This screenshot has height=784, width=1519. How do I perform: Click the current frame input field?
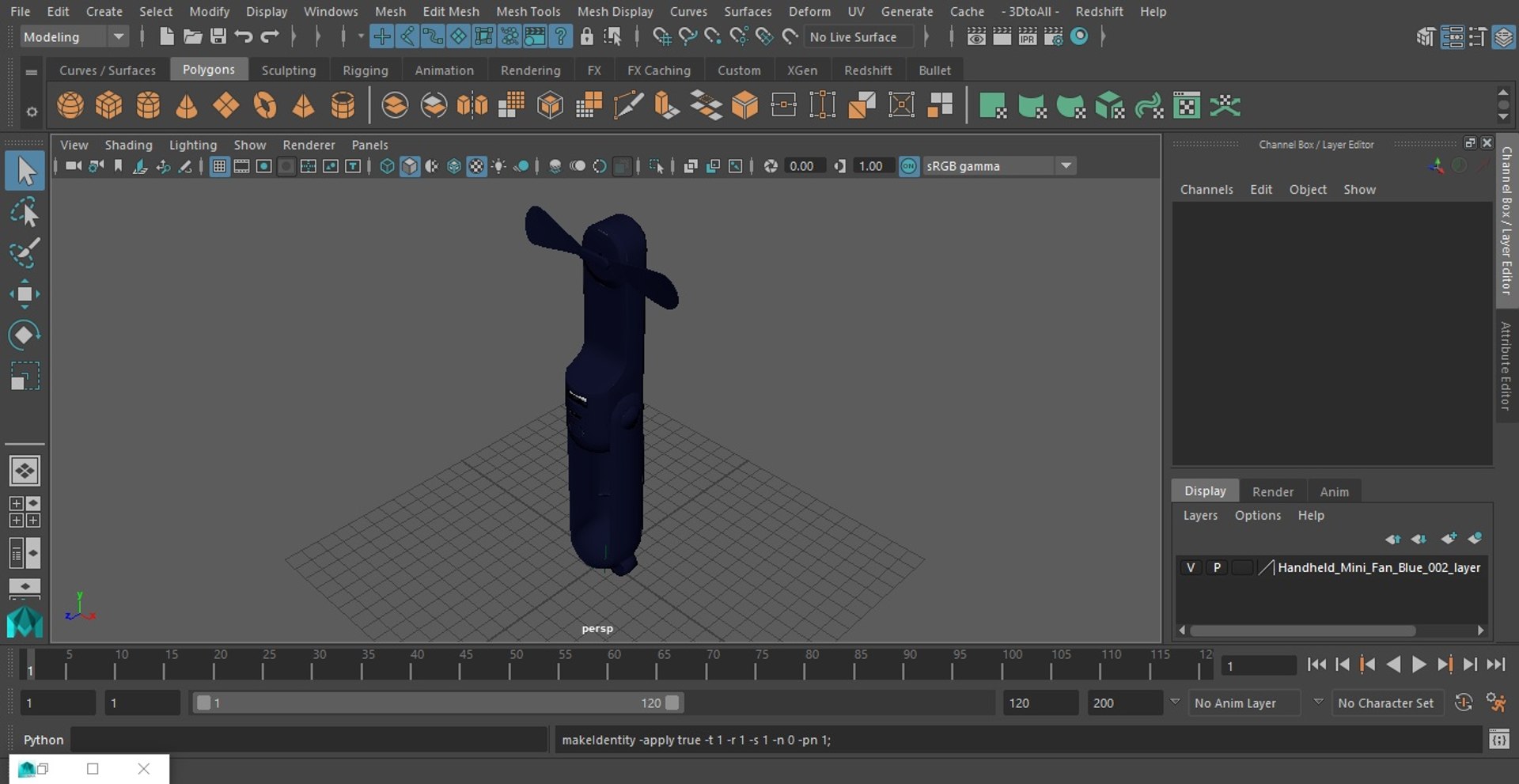[1258, 665]
